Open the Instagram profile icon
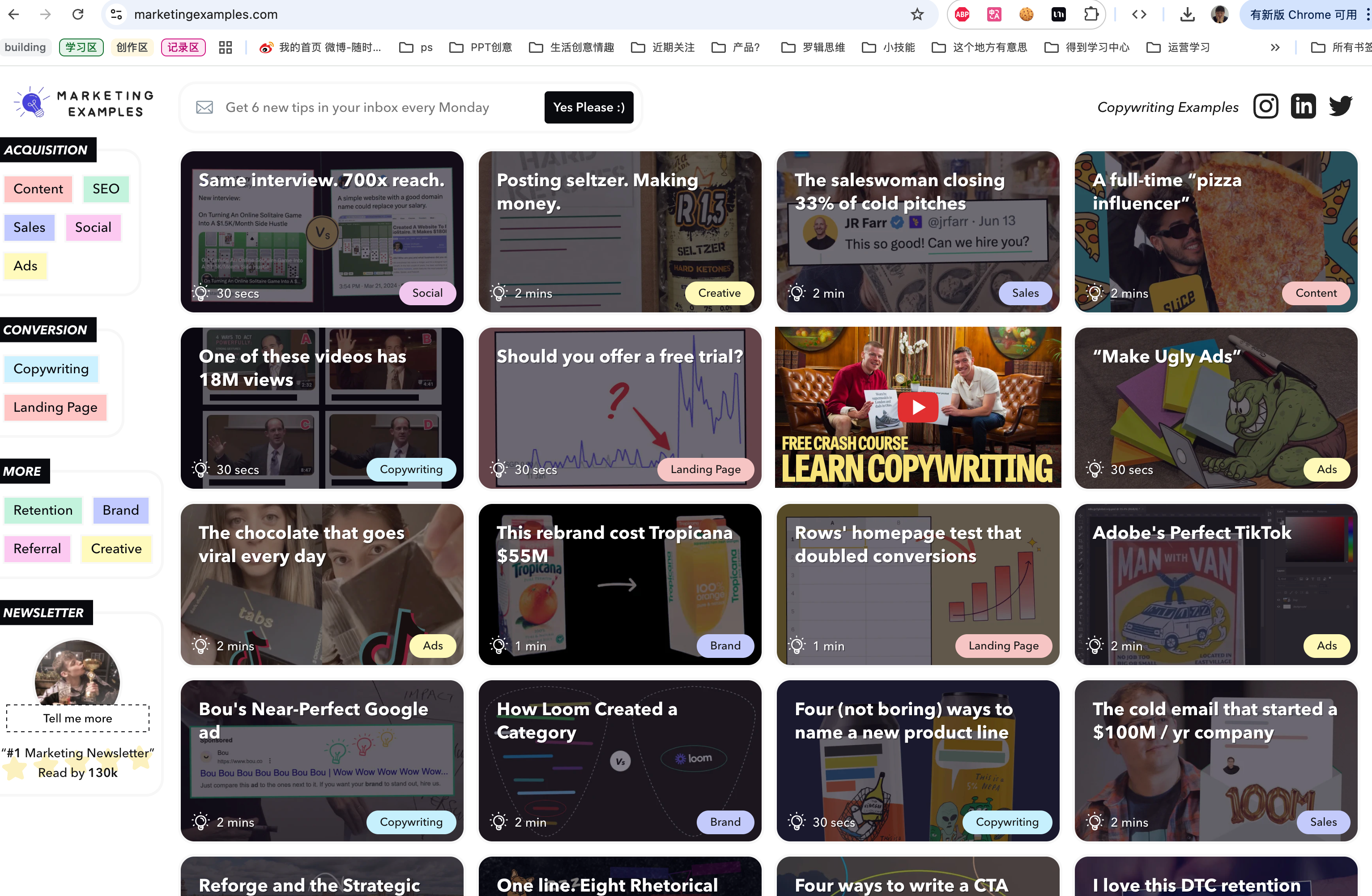Screen dimensions: 1372x896 click(x=1265, y=107)
